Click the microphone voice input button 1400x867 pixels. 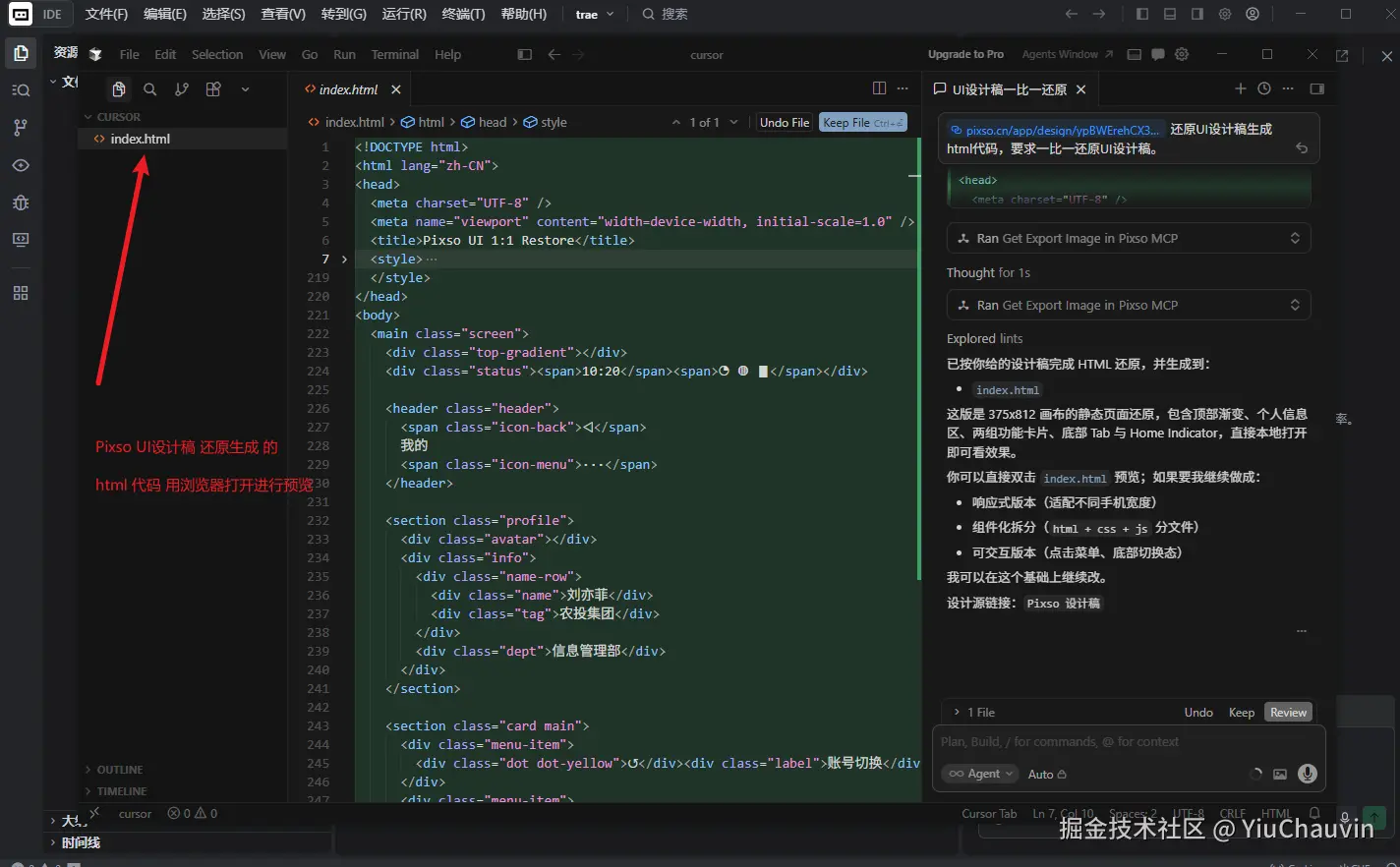pyautogui.click(x=1307, y=774)
